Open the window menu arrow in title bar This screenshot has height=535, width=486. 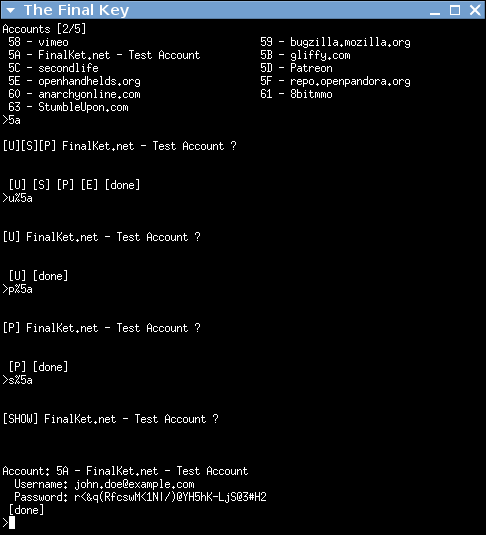[11, 10]
